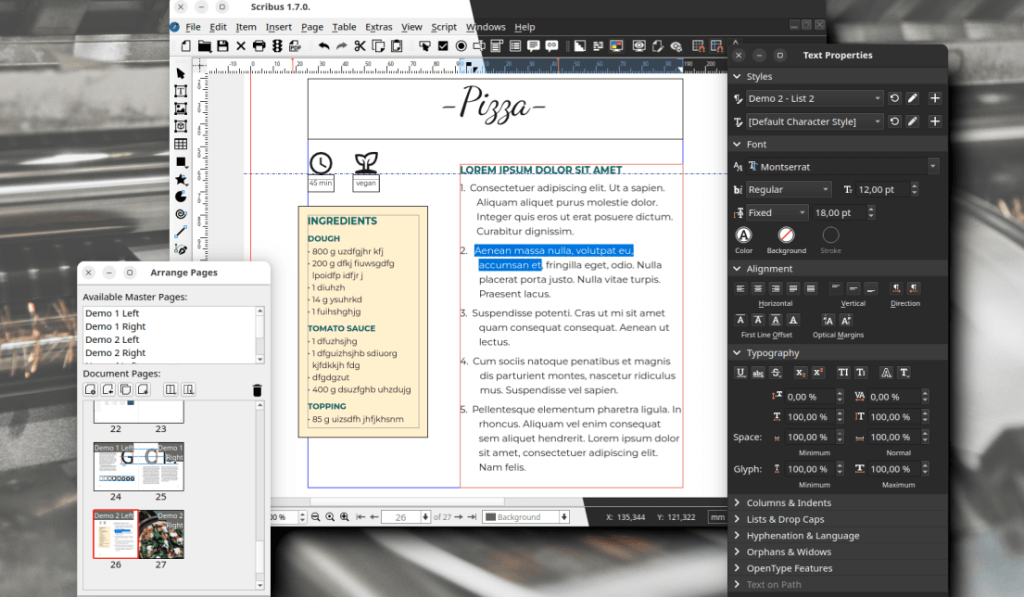
Task: Open the Extras menu
Action: pos(378,27)
